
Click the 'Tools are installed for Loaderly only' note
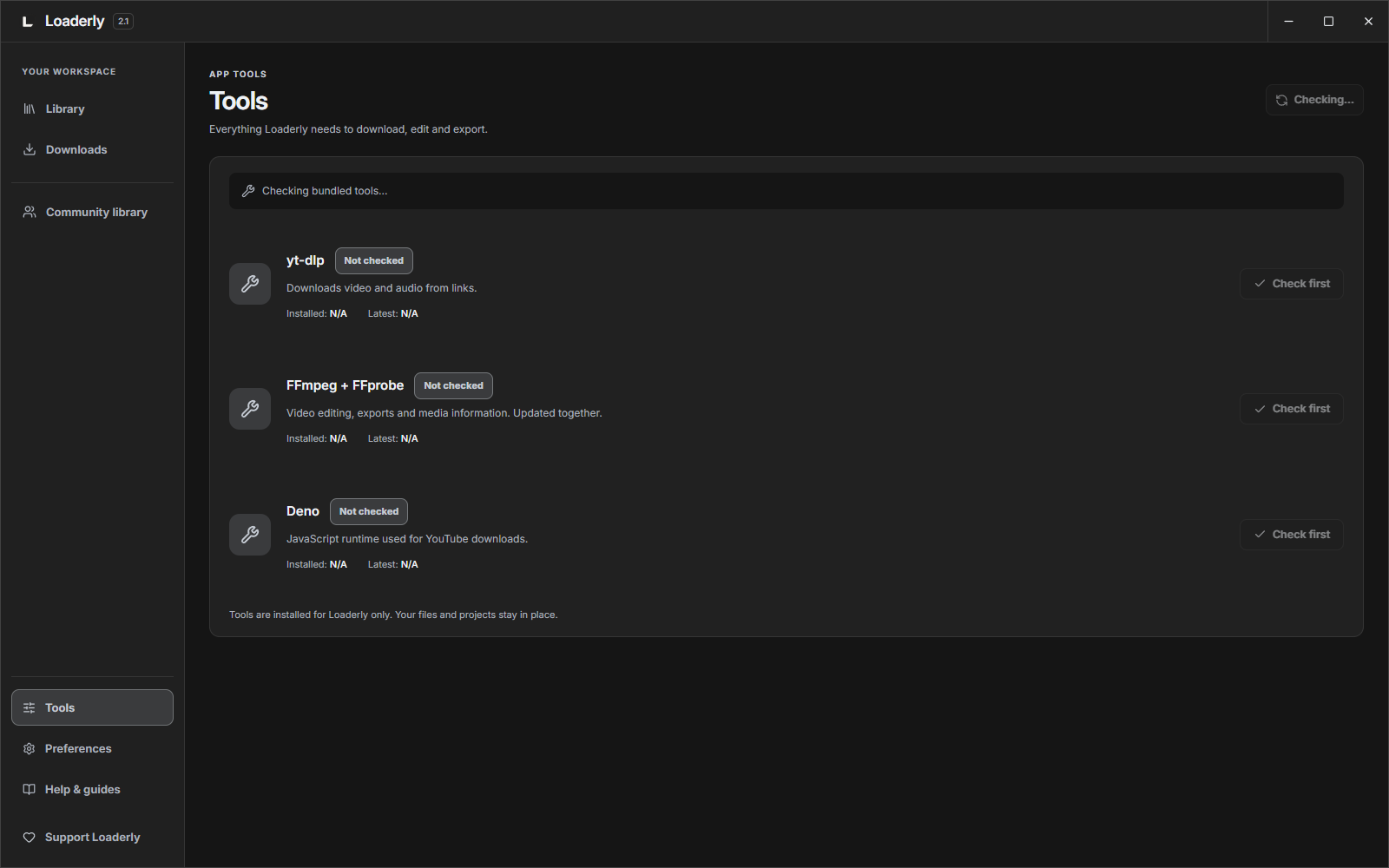click(393, 615)
